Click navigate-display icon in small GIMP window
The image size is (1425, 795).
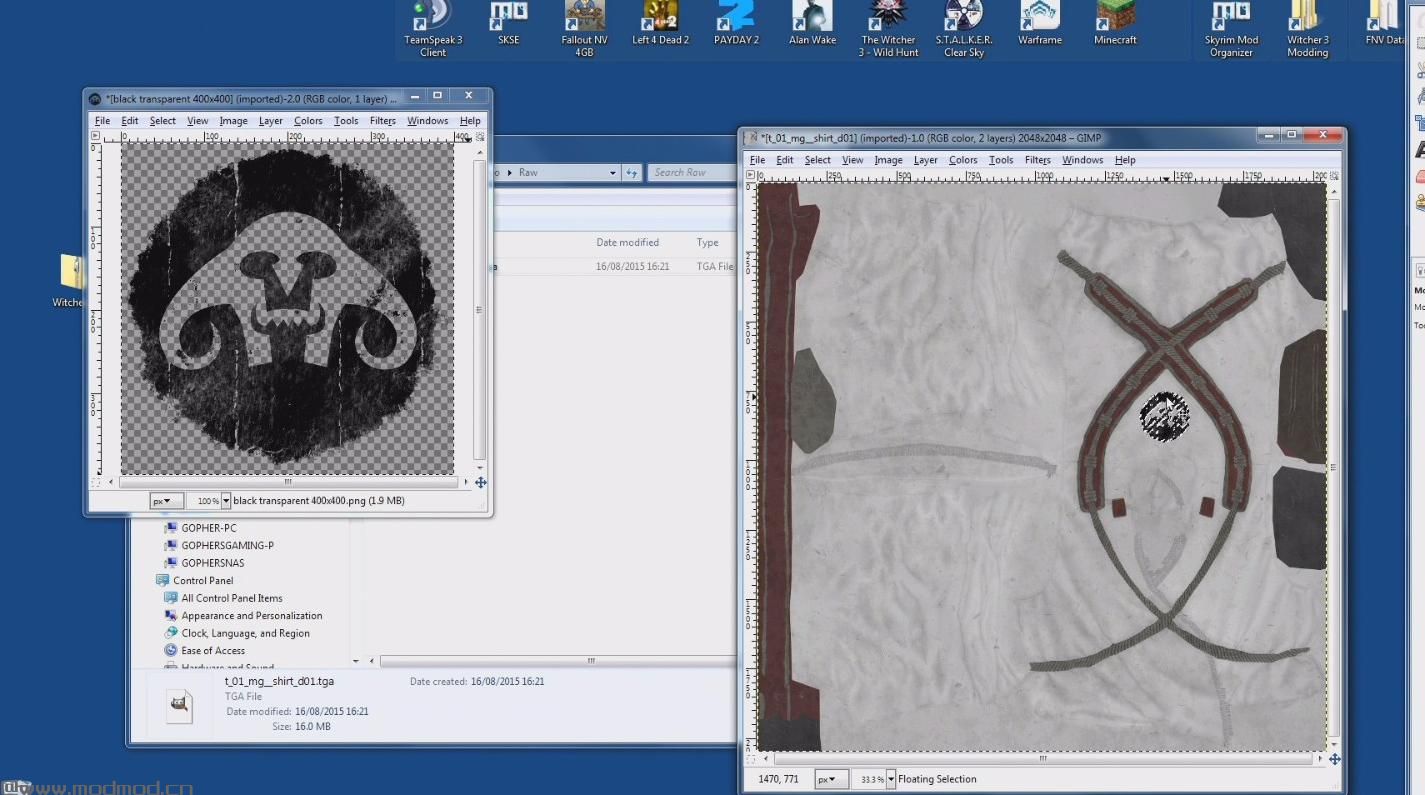point(480,482)
